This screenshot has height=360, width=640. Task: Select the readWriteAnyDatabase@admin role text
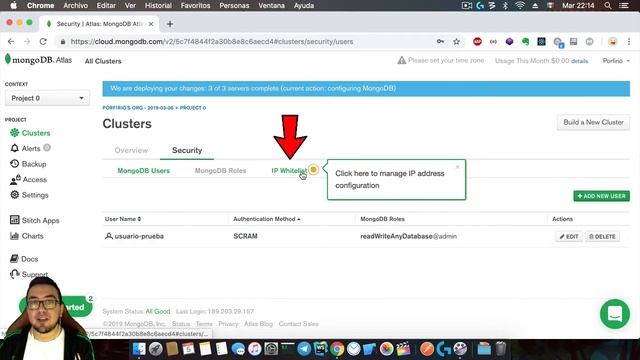pyautogui.click(x=408, y=236)
